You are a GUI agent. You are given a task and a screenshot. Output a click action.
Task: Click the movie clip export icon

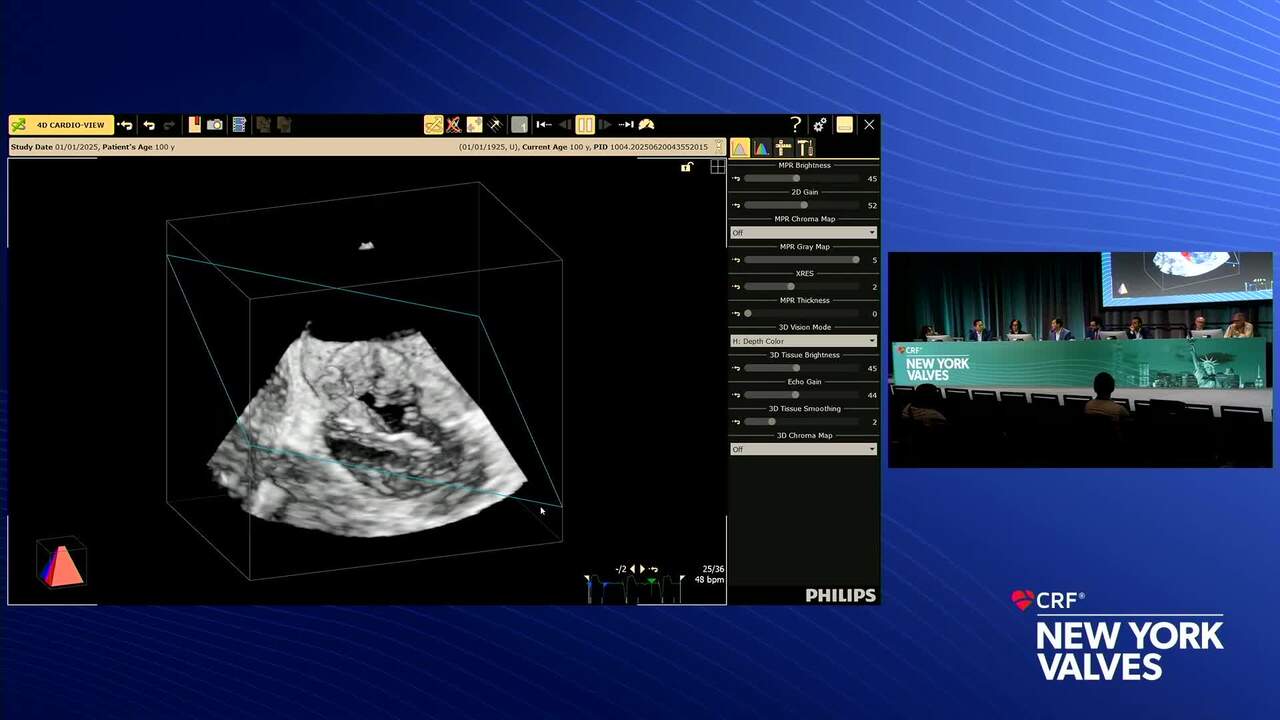click(239, 125)
